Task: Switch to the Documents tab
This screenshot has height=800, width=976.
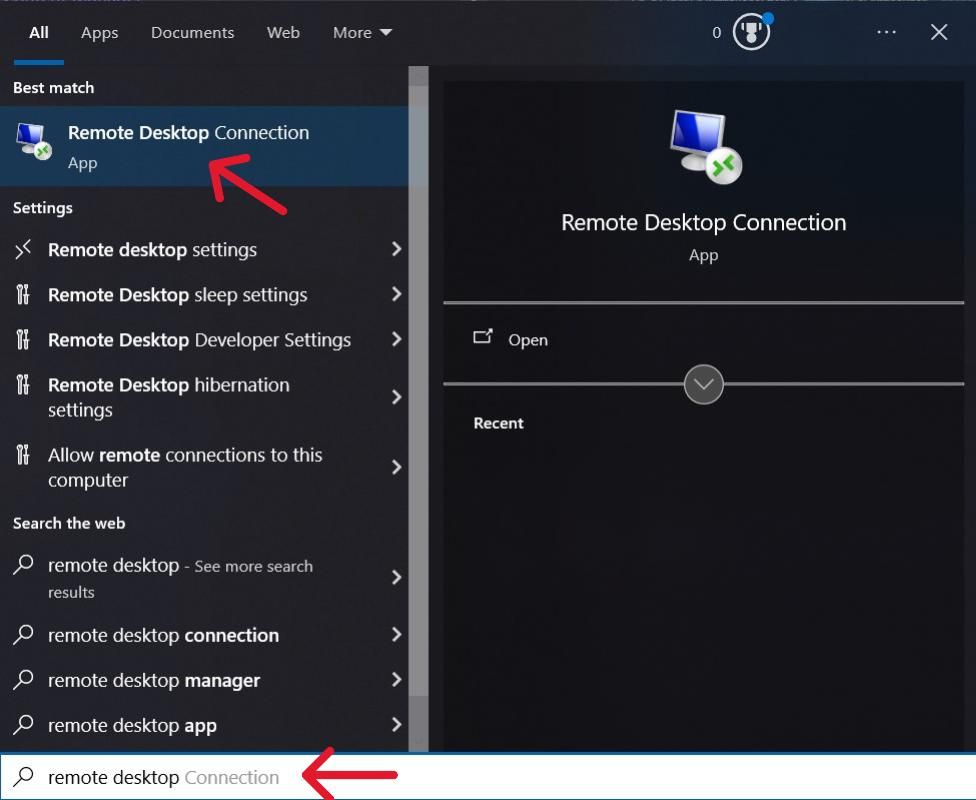Action: (x=192, y=32)
